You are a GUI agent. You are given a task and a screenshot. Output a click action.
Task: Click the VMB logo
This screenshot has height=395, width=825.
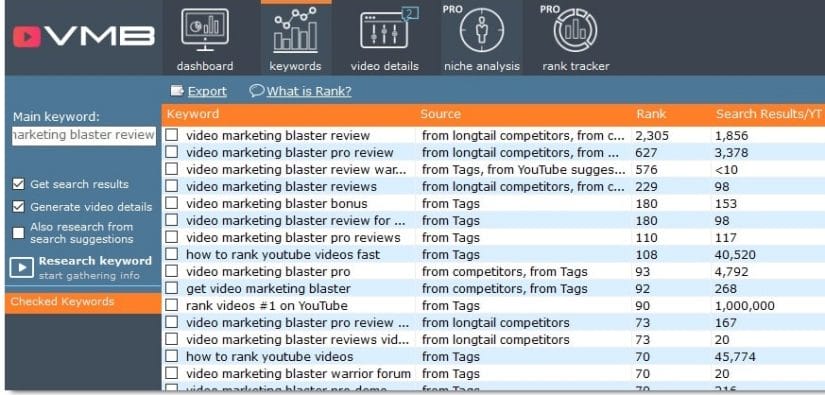click(84, 37)
